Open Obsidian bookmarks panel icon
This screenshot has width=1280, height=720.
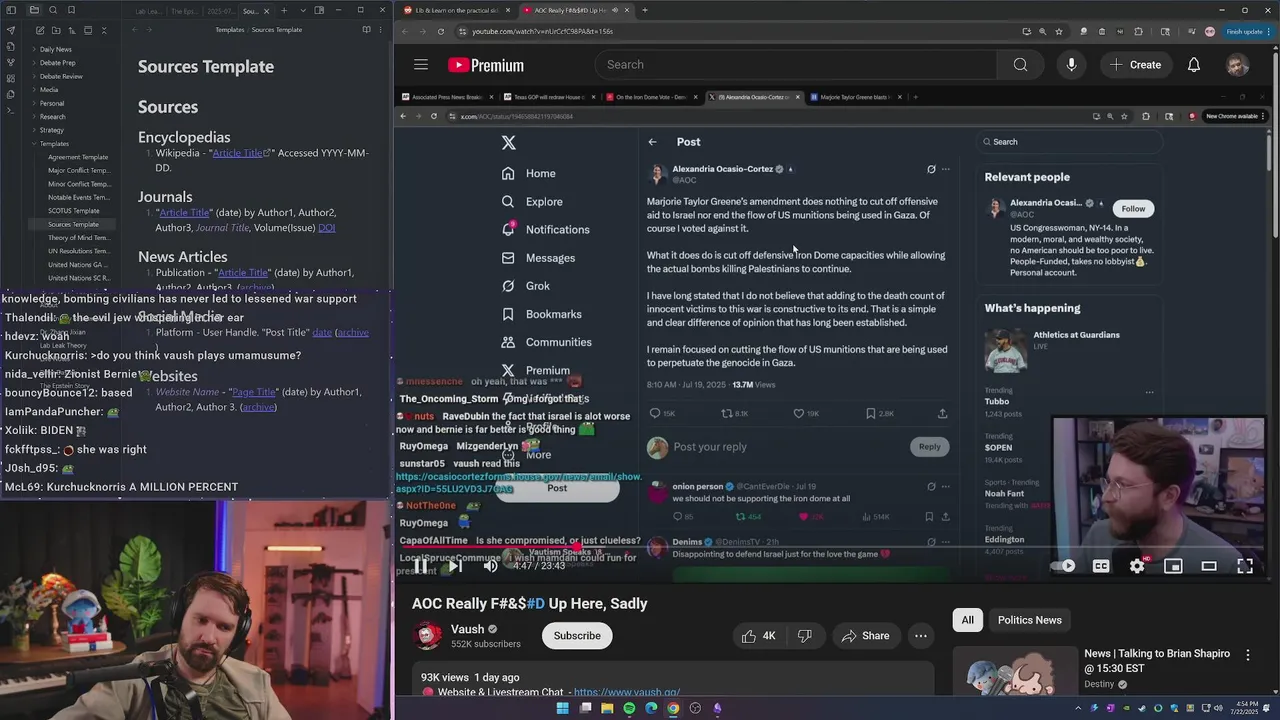tap(71, 10)
